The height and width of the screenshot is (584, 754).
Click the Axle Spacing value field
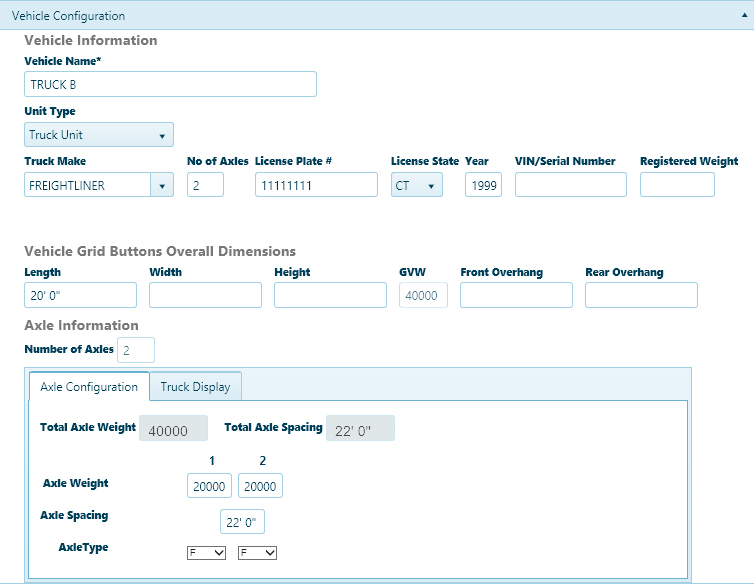[x=242, y=523]
